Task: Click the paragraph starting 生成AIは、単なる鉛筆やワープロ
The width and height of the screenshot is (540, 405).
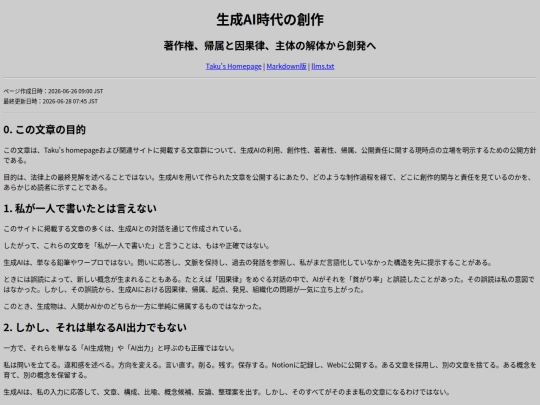Action: tap(248, 263)
